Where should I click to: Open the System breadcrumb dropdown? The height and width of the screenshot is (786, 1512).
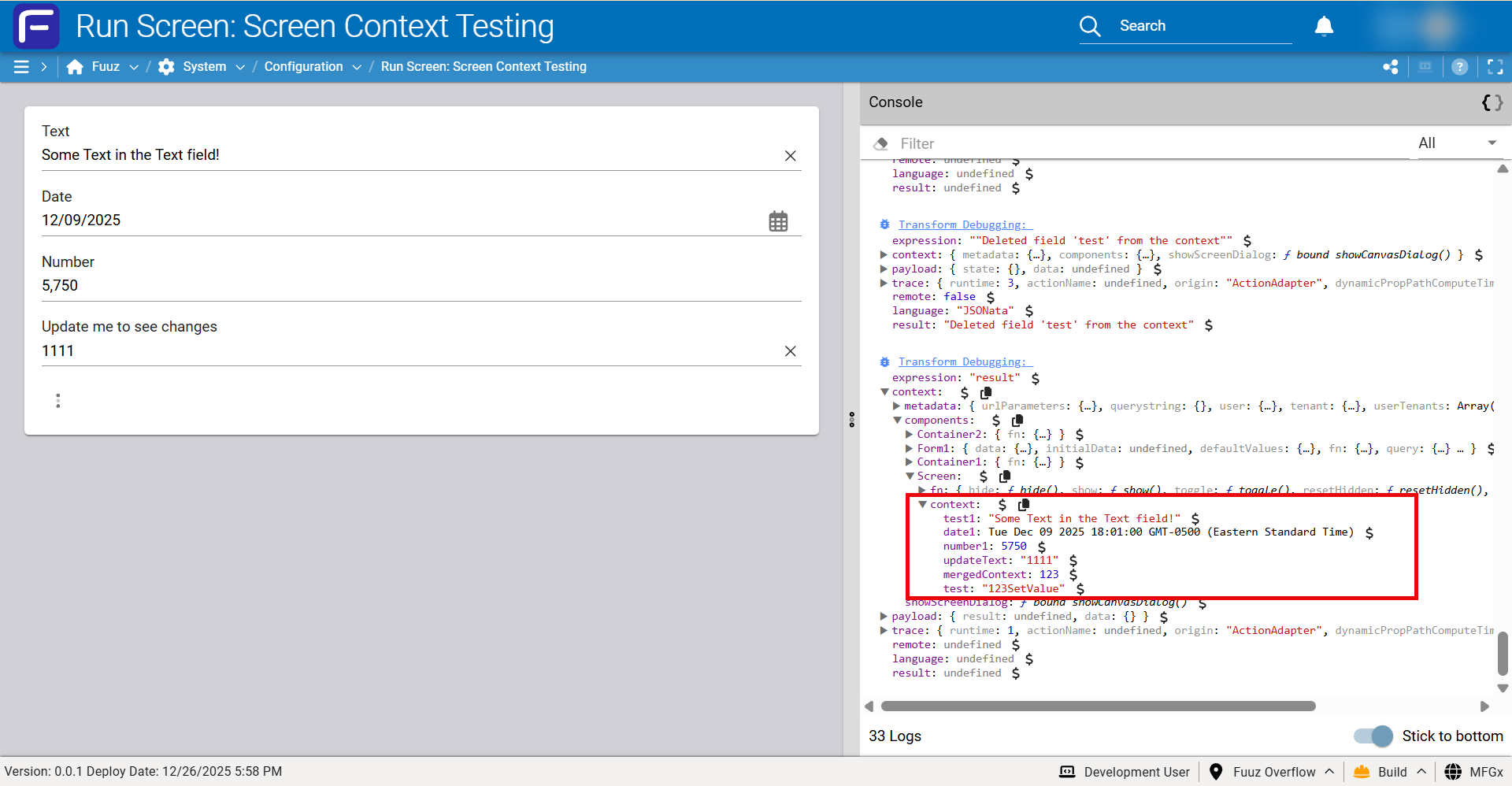point(240,67)
